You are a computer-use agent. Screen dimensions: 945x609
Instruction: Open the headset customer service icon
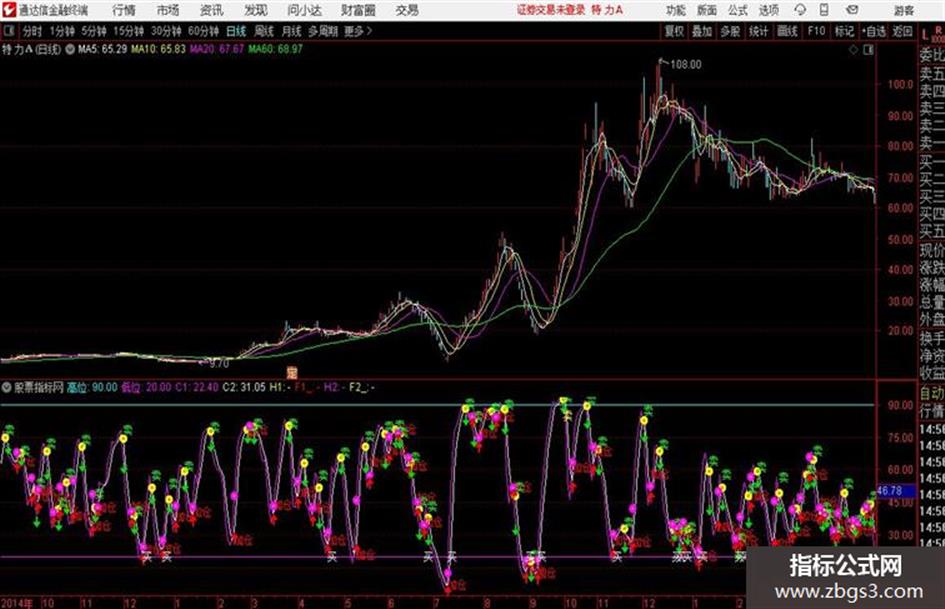pos(800,10)
